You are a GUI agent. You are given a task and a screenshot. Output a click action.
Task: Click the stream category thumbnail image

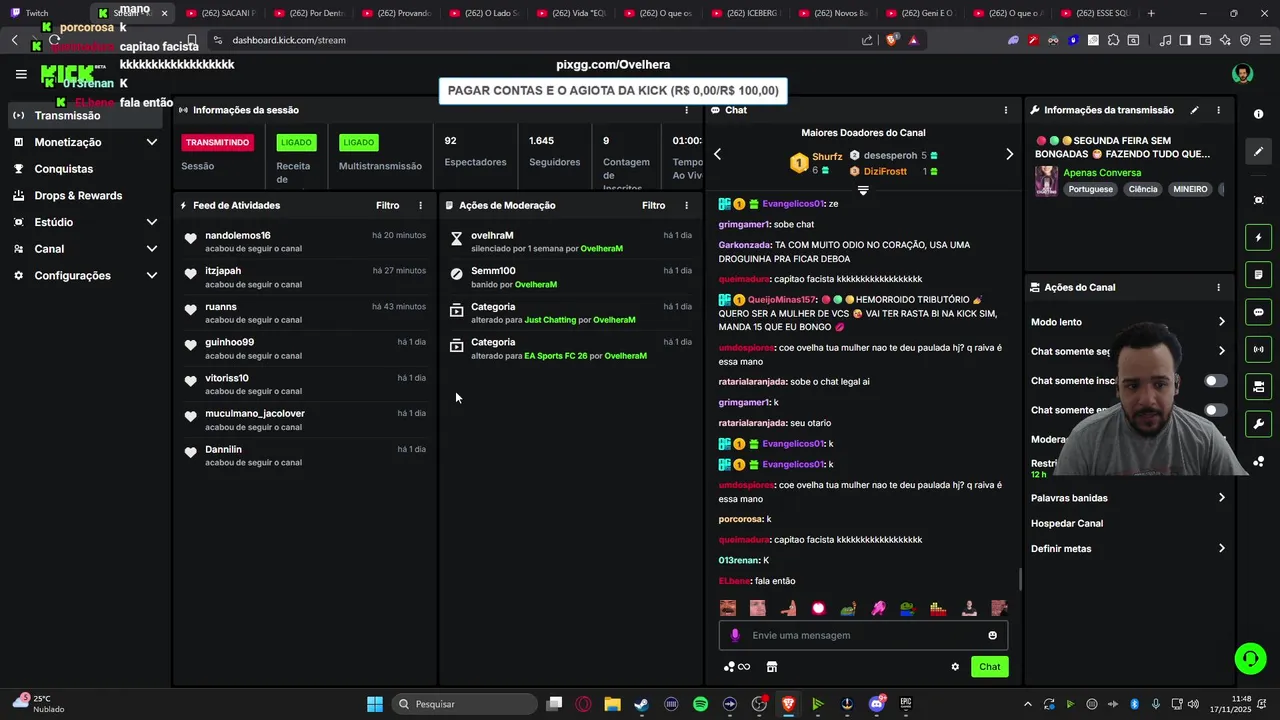[1046, 181]
